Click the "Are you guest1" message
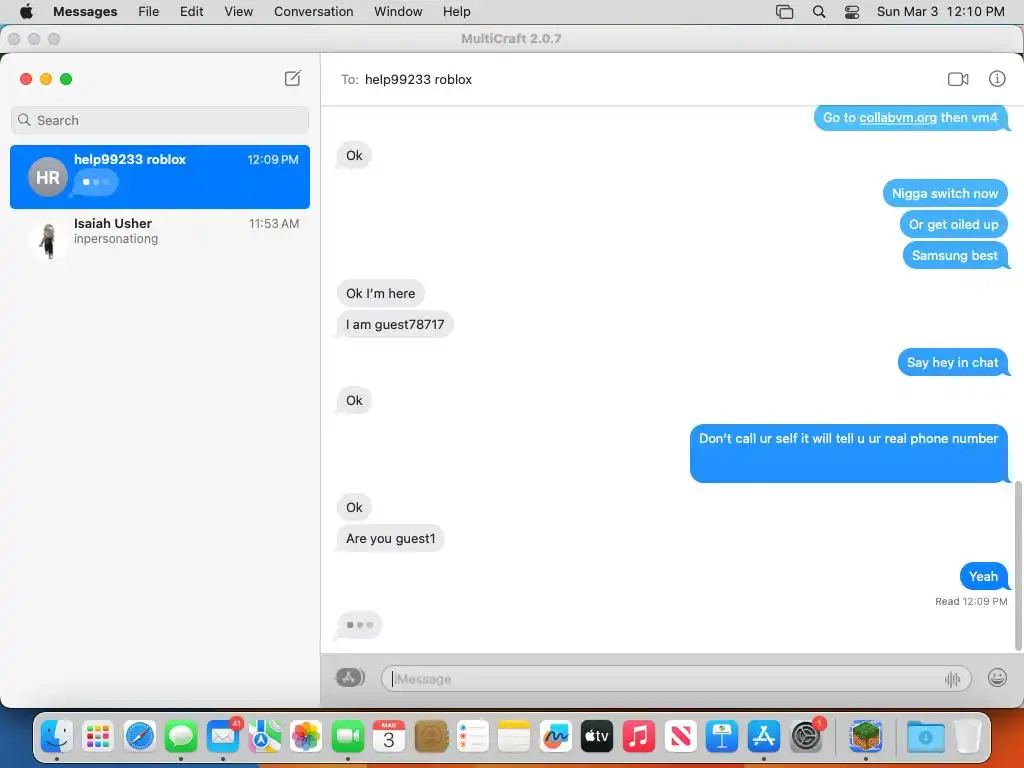Image resolution: width=1024 pixels, height=768 pixels. 390,539
